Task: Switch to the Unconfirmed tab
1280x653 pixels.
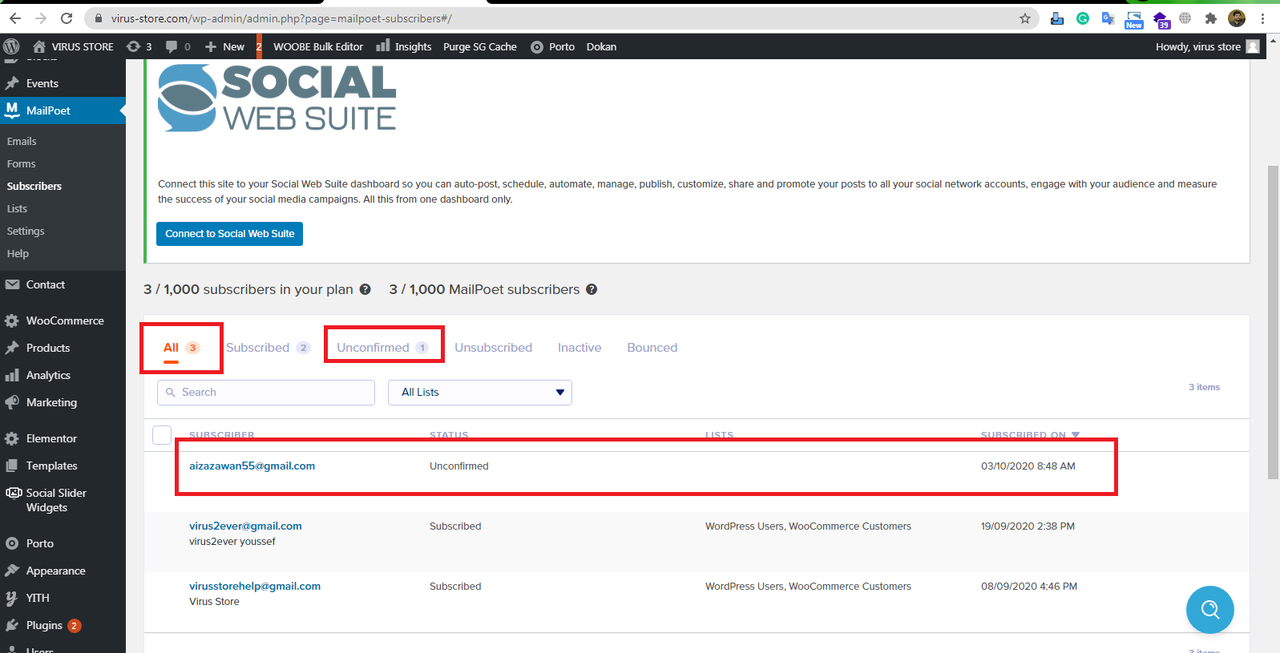Action: pyautogui.click(x=383, y=348)
